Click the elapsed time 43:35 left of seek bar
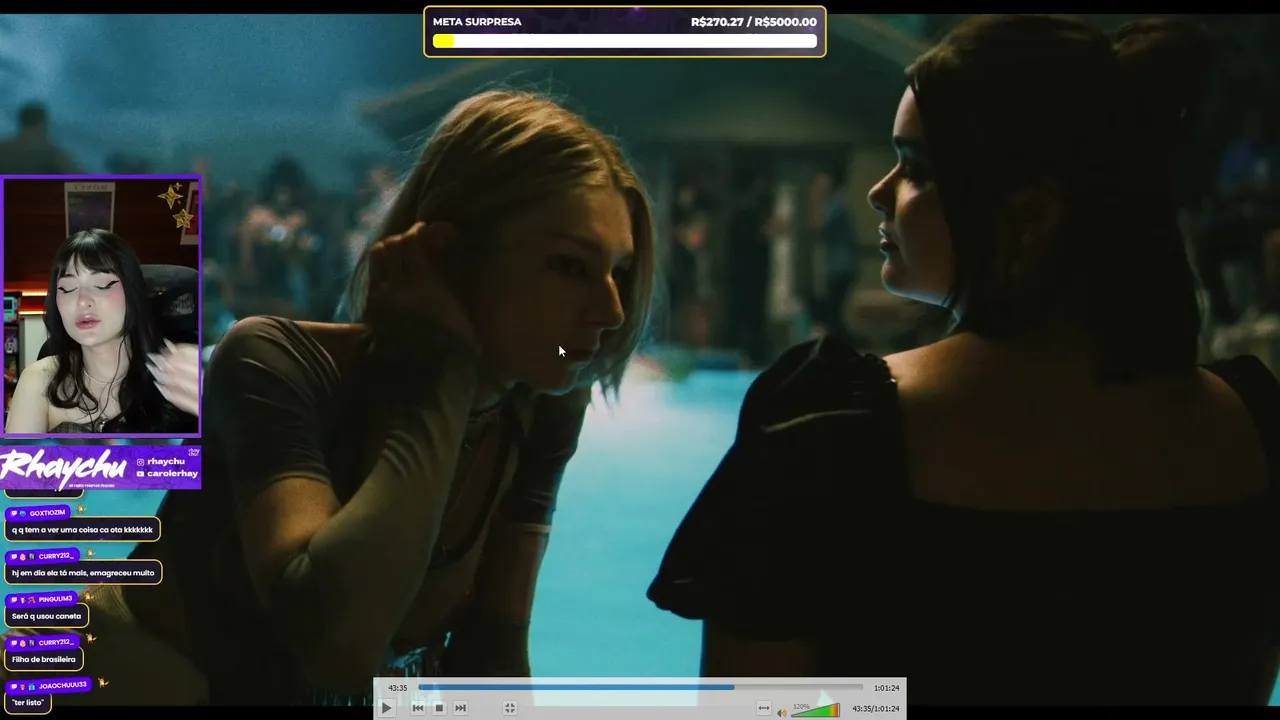Viewport: 1280px width, 720px height. tap(398, 688)
